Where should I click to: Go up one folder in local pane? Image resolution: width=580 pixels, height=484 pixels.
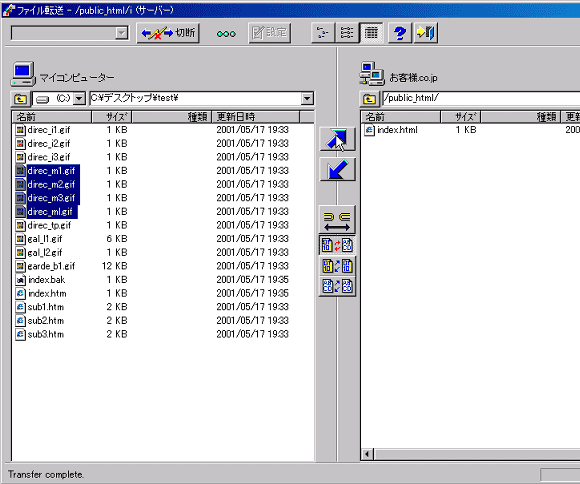tap(20, 99)
